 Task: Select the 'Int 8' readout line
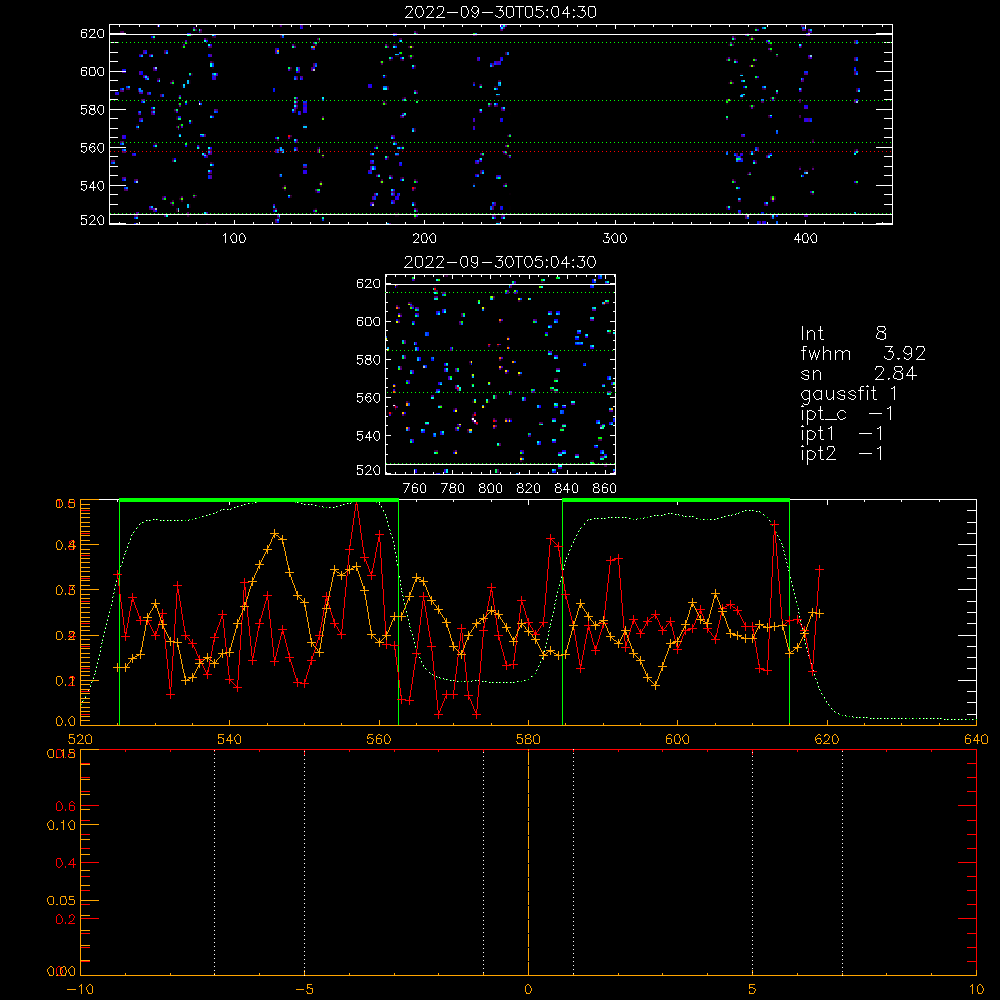(x=843, y=334)
